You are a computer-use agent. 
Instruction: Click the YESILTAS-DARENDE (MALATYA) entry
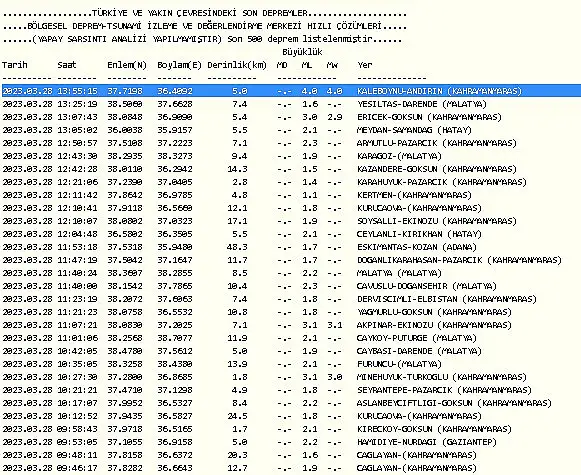[x=422, y=104]
